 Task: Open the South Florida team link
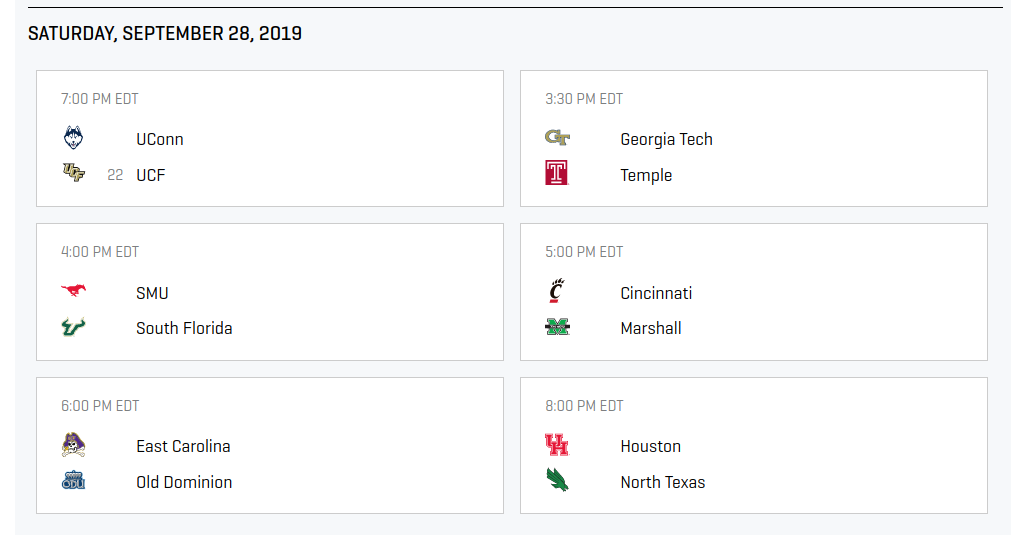point(184,328)
